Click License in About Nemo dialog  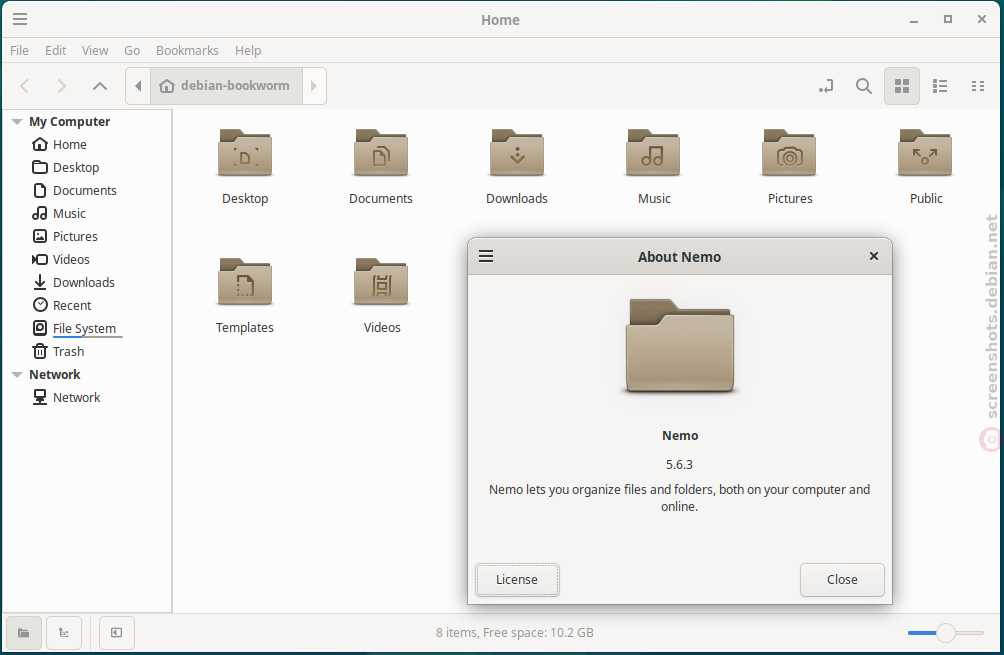[517, 579]
